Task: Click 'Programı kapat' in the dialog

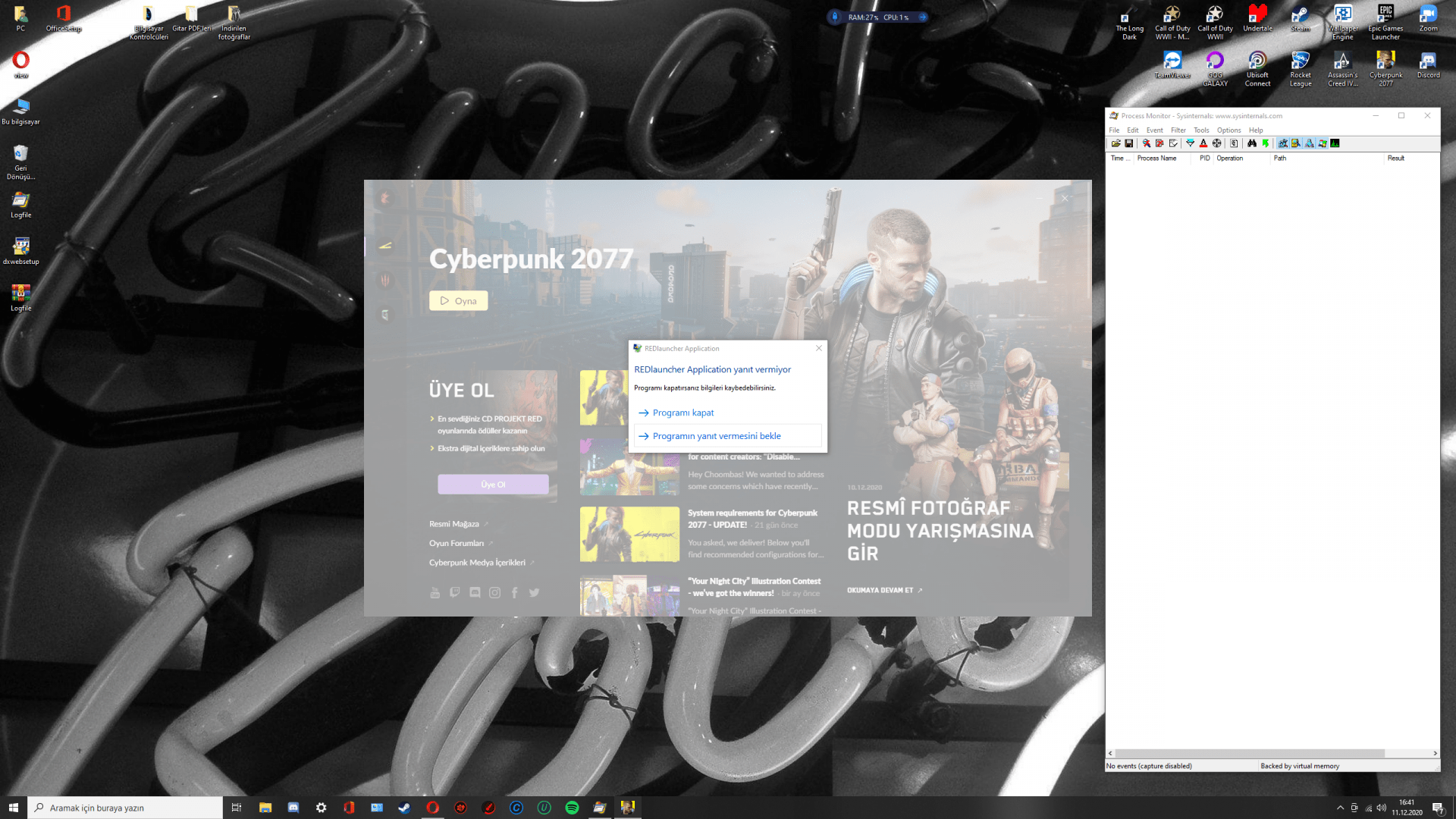Action: pyautogui.click(x=682, y=413)
